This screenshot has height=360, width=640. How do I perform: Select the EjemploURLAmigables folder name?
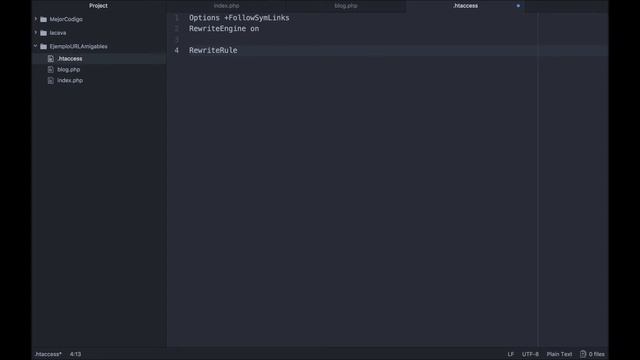(x=79, y=47)
